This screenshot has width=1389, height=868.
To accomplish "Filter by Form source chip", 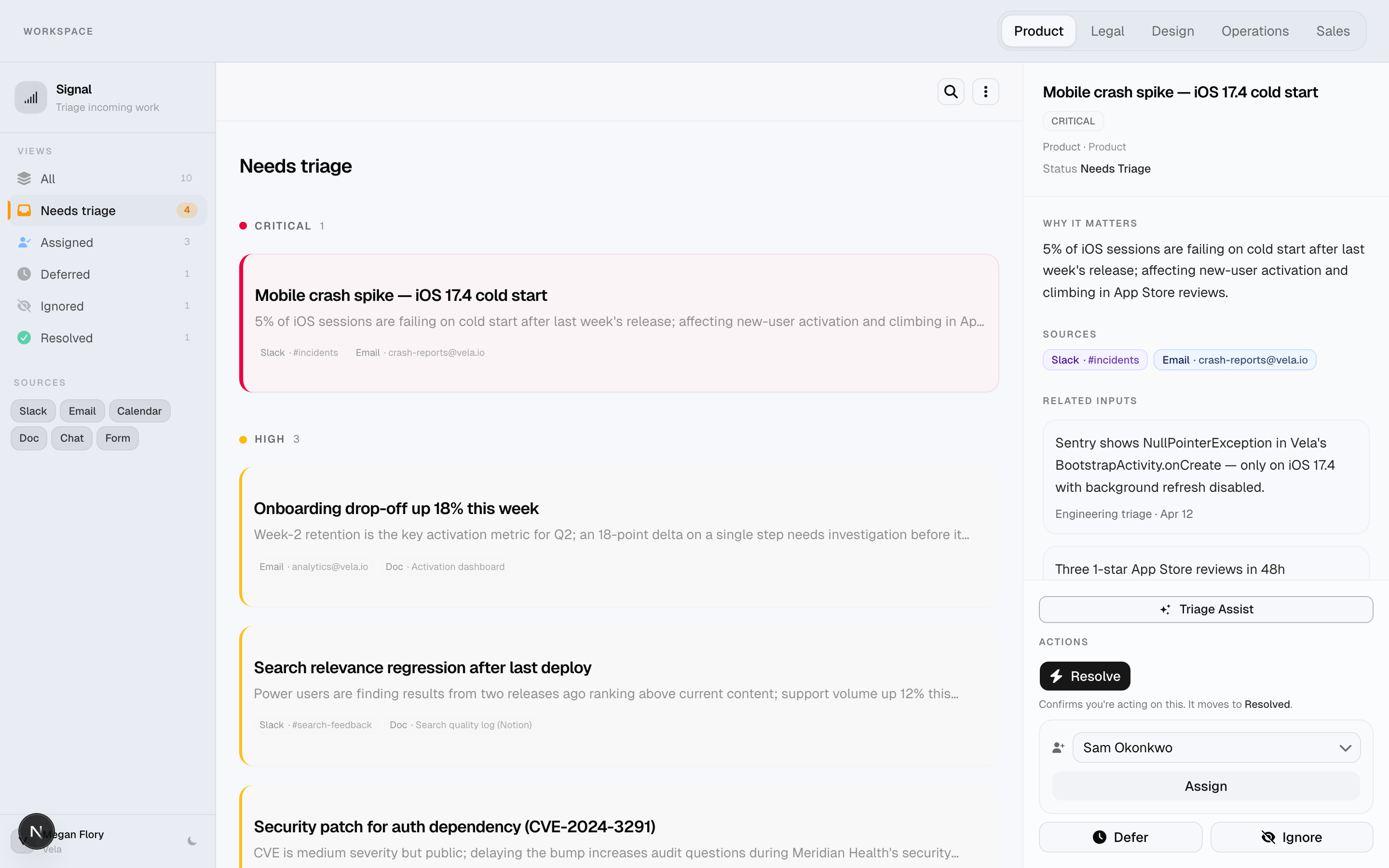I will pyautogui.click(x=118, y=438).
